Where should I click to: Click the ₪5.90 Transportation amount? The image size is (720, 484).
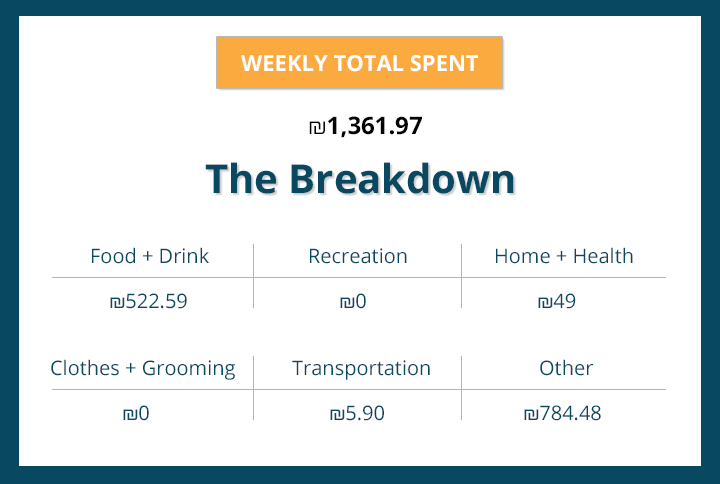356,412
